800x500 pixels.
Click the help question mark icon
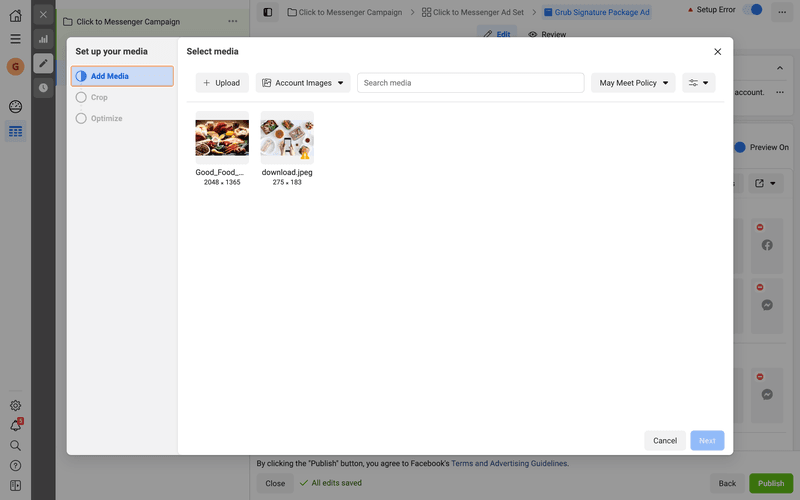[15, 465]
